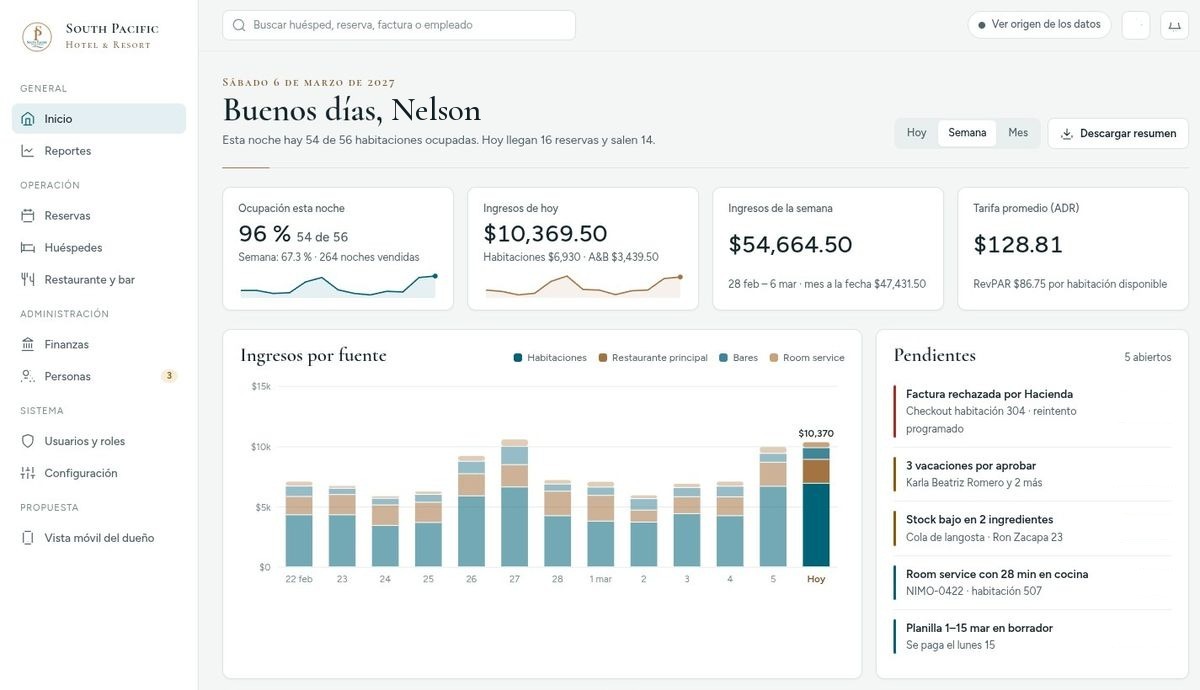Viewport: 1200px width, 690px height.
Task: Click the South Pacific hotel logo
Action: [x=37, y=37]
